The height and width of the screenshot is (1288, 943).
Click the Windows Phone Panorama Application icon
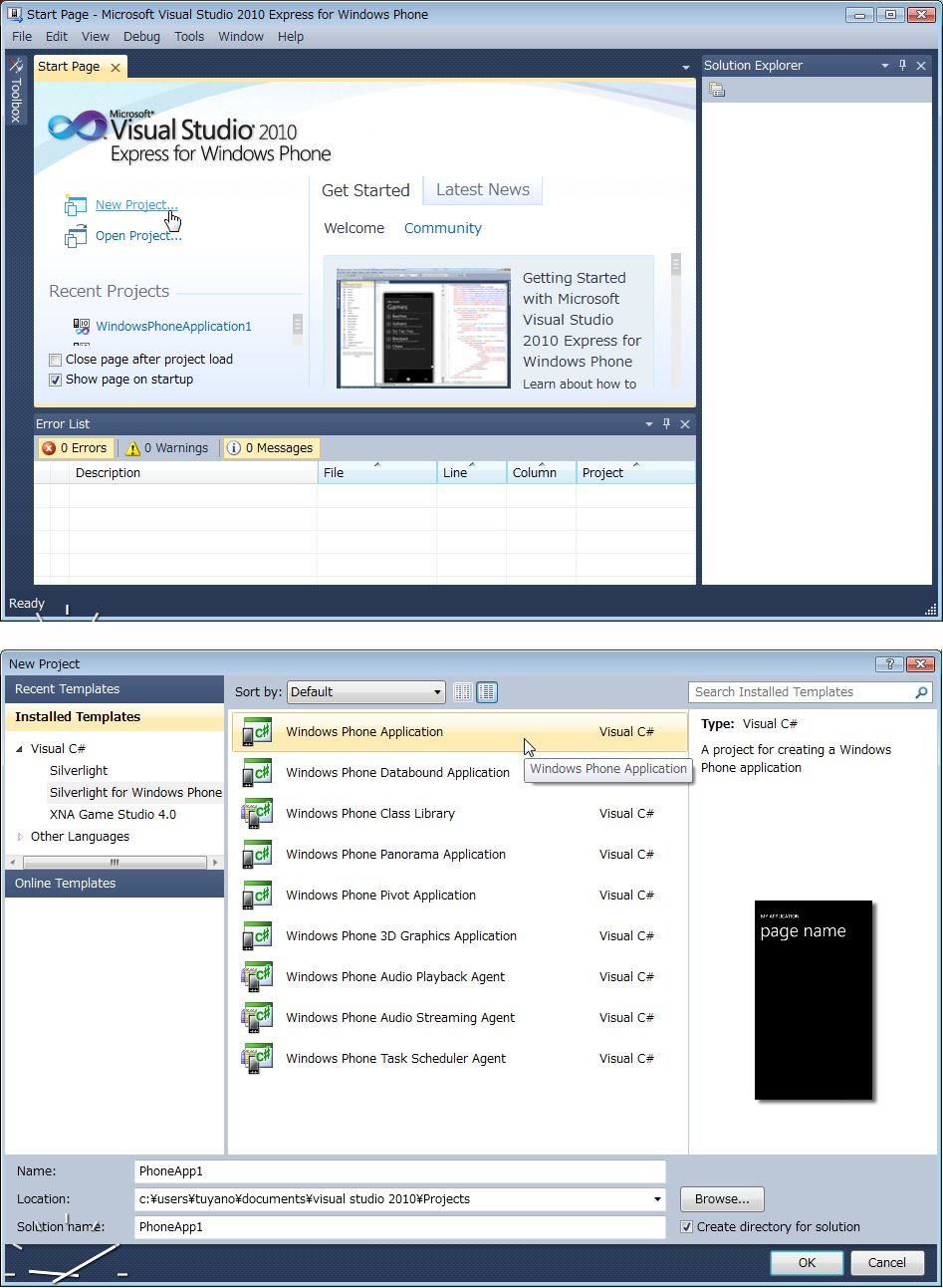[257, 855]
